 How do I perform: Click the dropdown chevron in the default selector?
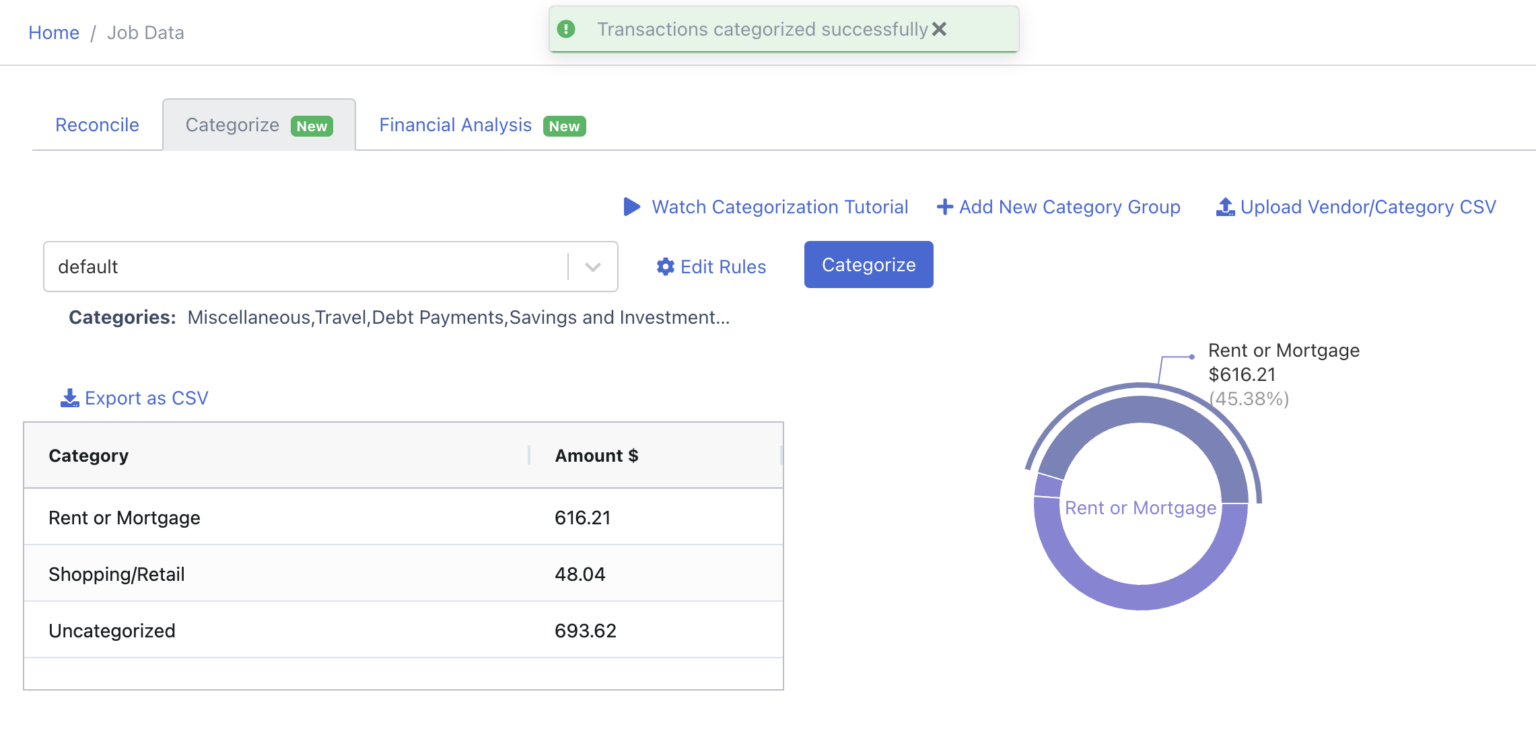click(593, 266)
